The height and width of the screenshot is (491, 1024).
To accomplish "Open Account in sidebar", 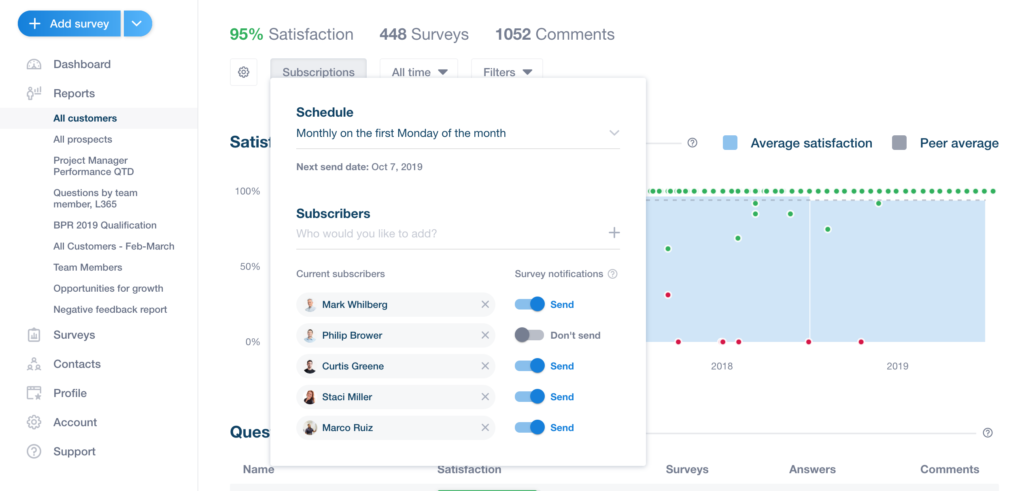I will [x=75, y=422].
